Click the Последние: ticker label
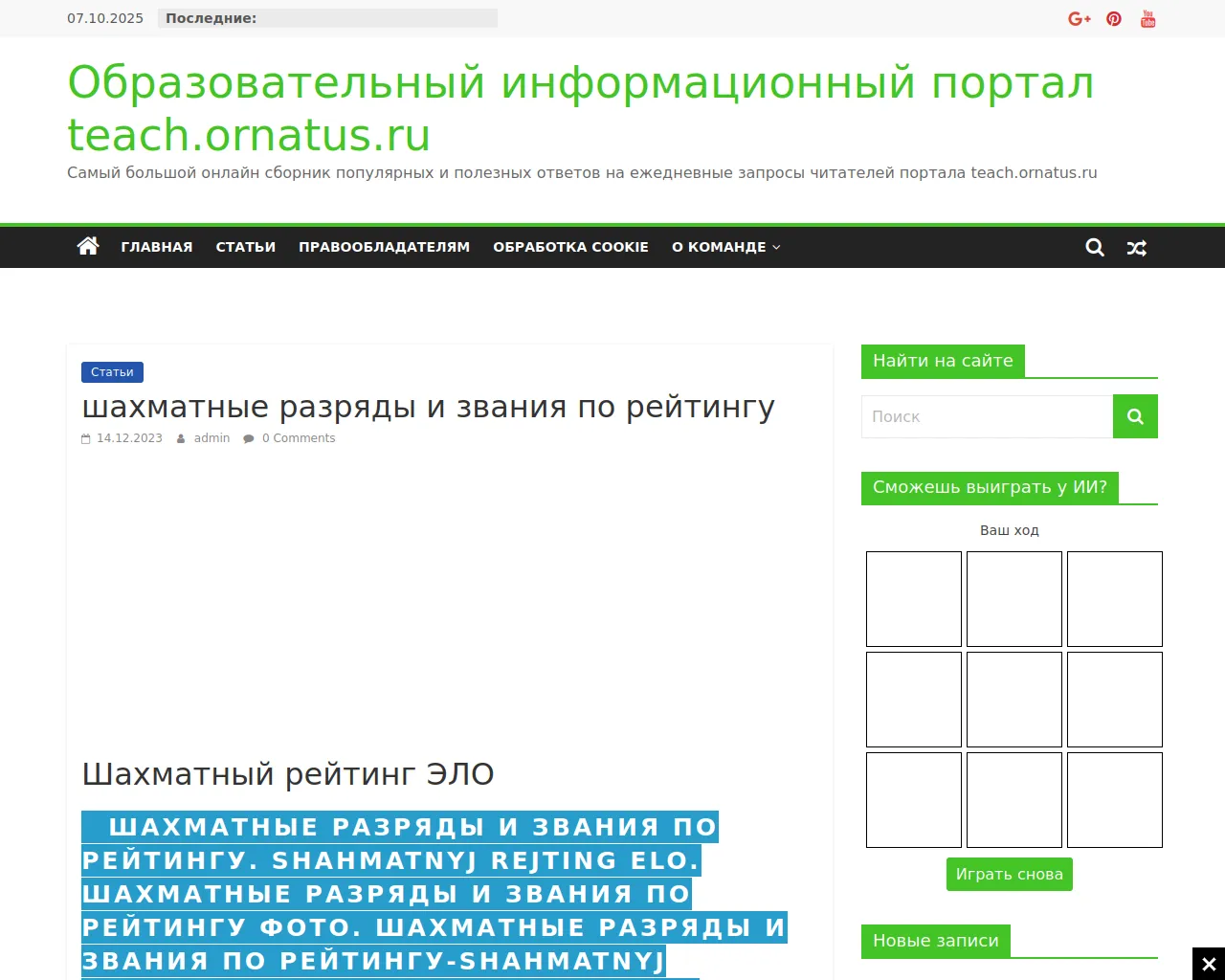The height and width of the screenshot is (980, 1225). [x=212, y=18]
